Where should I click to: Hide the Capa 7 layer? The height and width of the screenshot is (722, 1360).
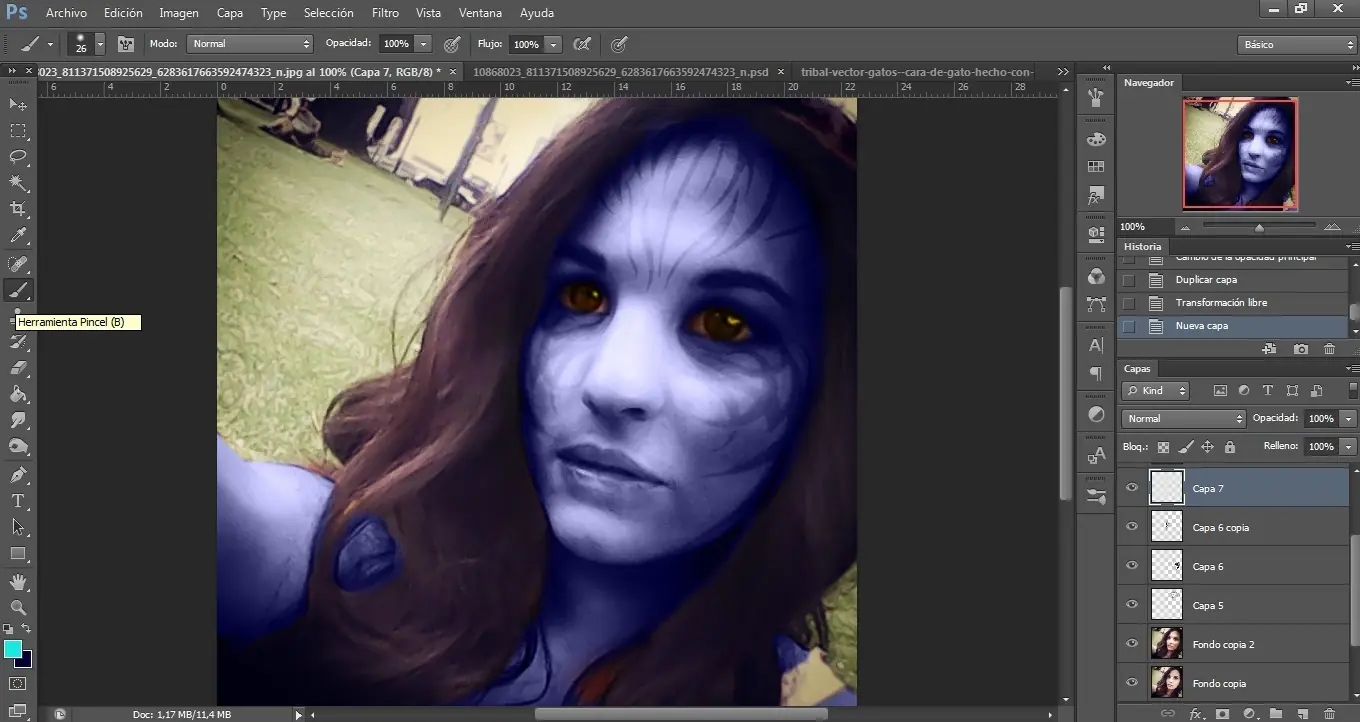1132,488
